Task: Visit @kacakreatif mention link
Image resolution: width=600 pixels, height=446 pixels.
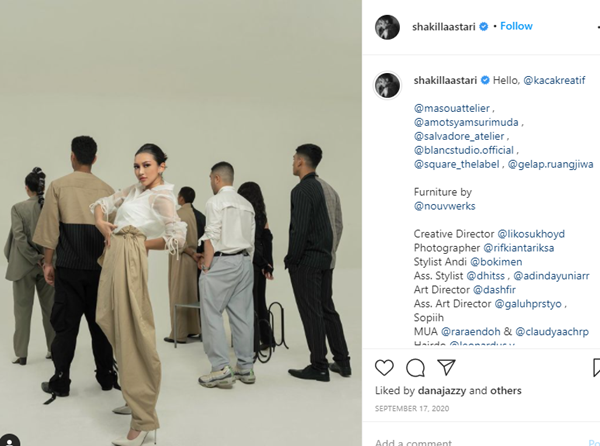Action: (554, 80)
